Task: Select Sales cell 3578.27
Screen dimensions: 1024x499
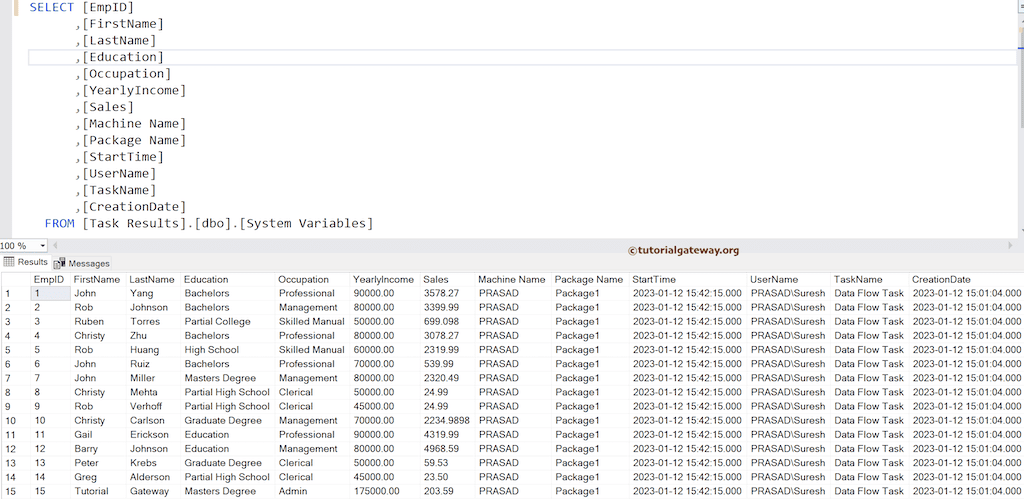Action: [447, 293]
